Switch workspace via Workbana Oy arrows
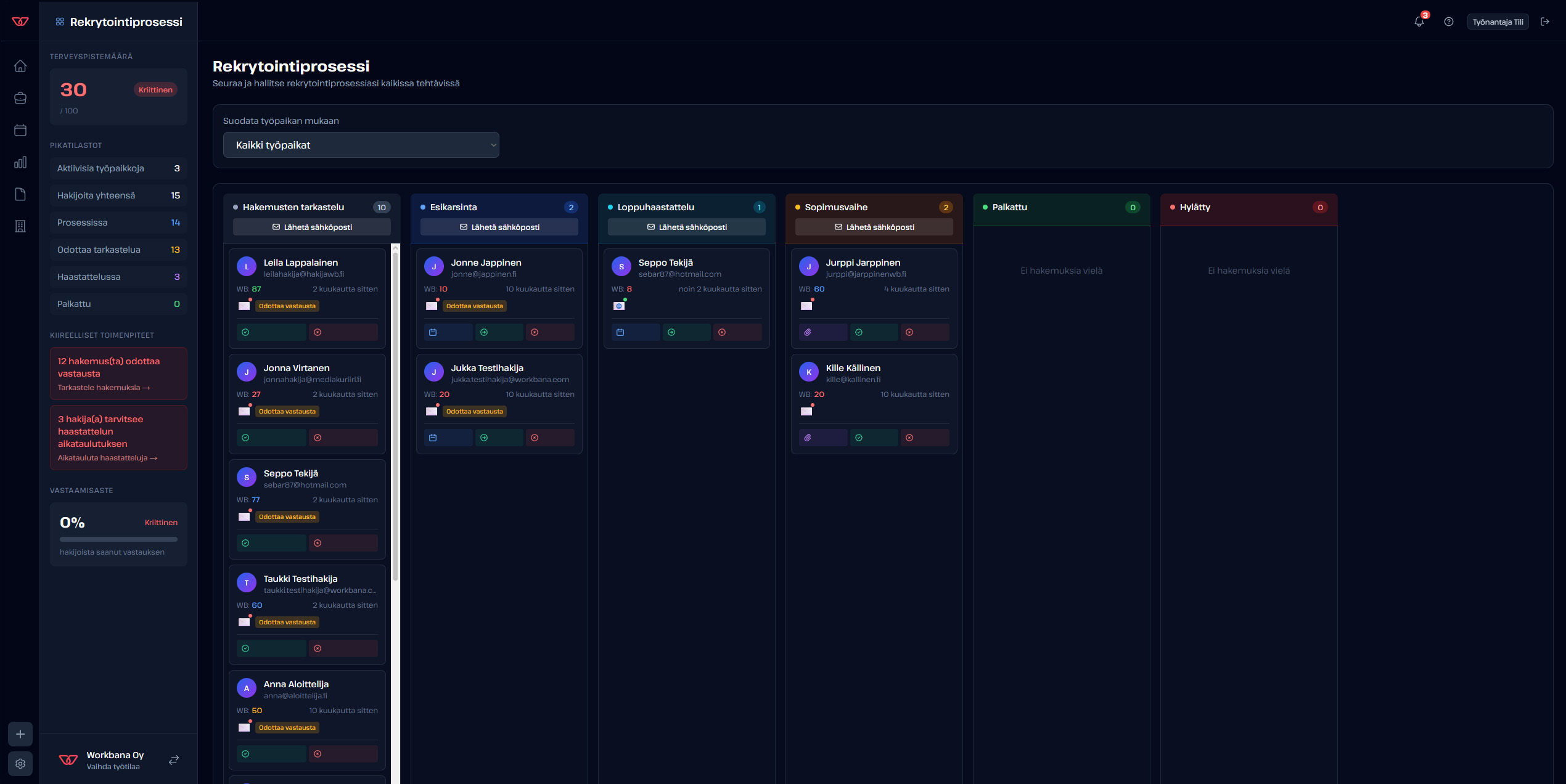The image size is (1566, 784). [x=174, y=760]
